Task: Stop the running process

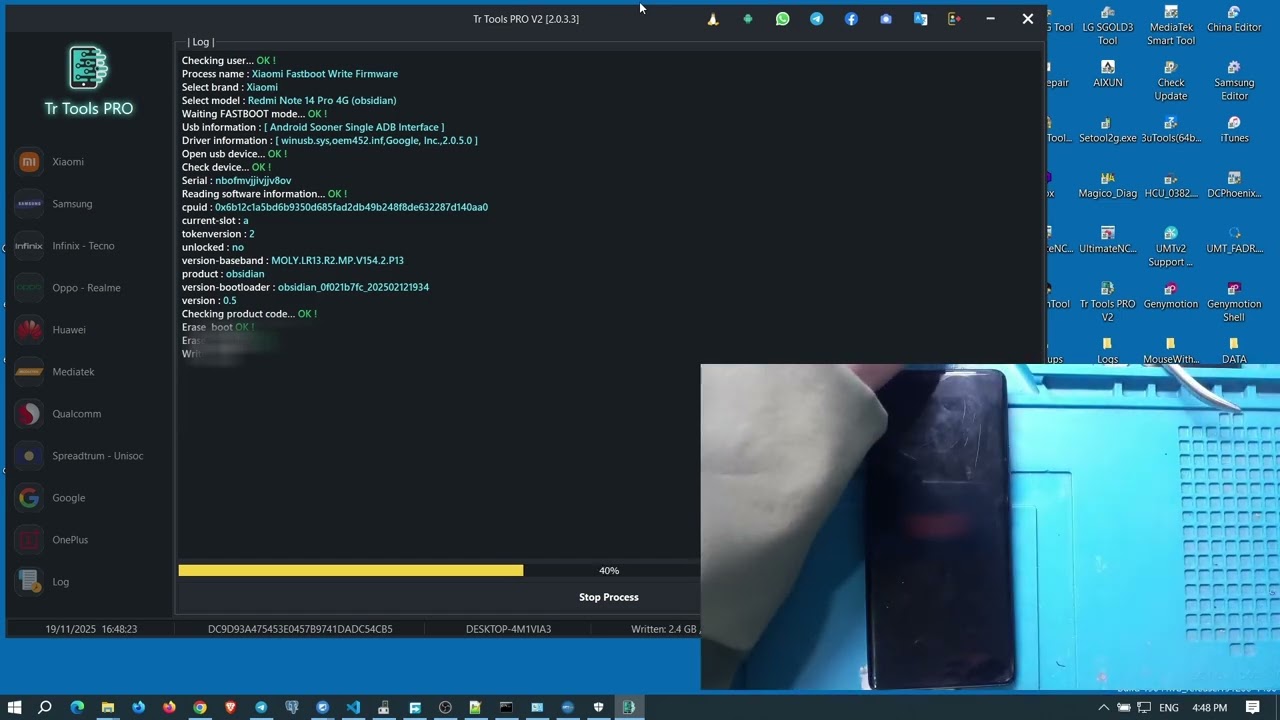Action: pos(608,597)
